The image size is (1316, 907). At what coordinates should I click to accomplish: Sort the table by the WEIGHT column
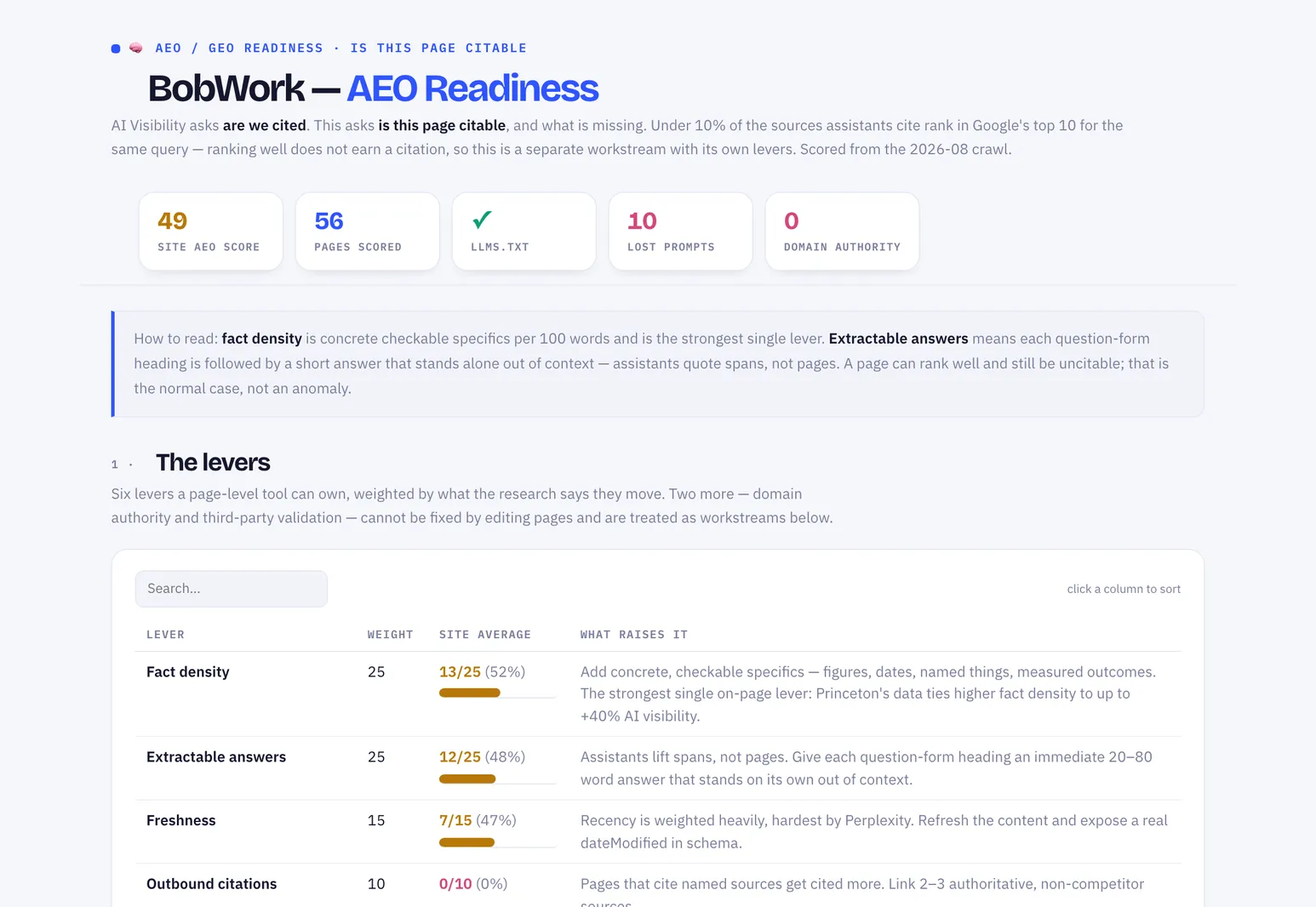[390, 635]
